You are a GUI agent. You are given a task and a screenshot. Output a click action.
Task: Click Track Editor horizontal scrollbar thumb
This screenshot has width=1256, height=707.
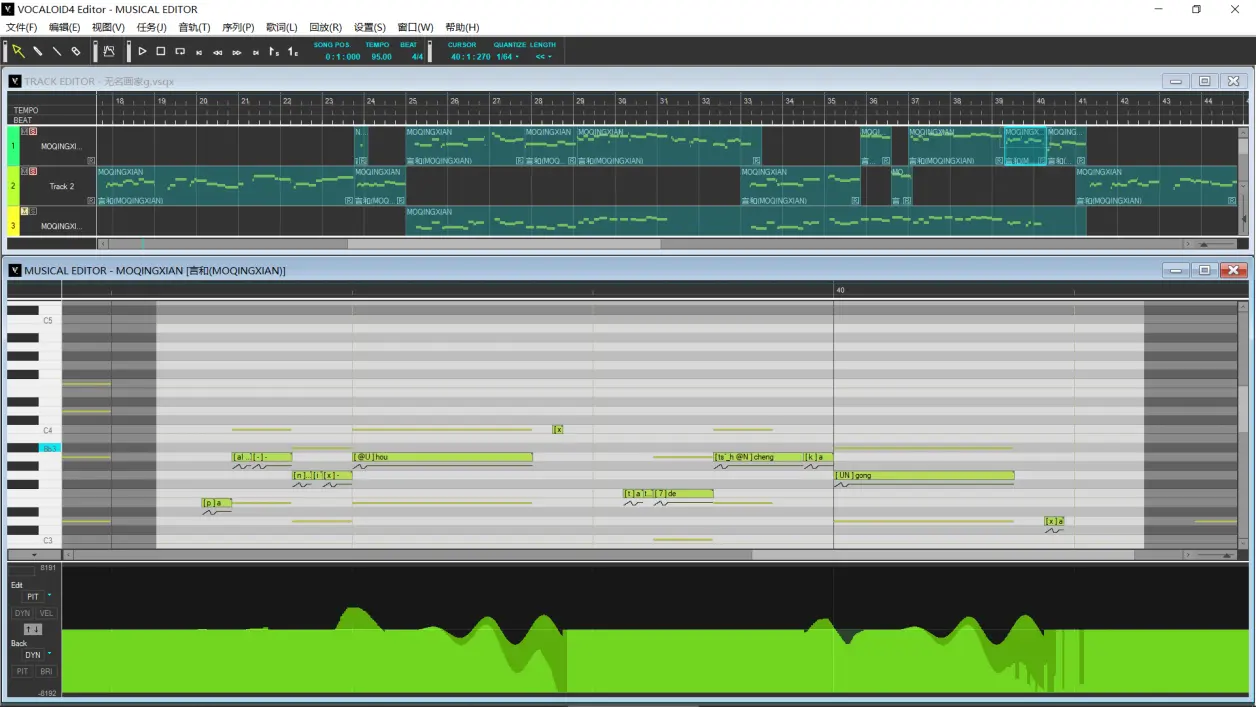(x=504, y=243)
